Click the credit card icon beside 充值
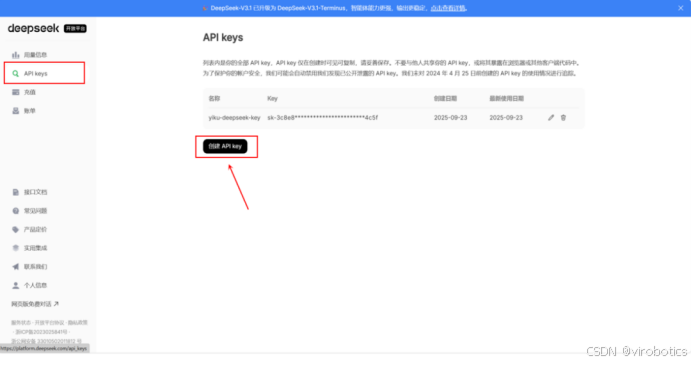Image resolution: width=692 pixels, height=365 pixels. pos(15,92)
